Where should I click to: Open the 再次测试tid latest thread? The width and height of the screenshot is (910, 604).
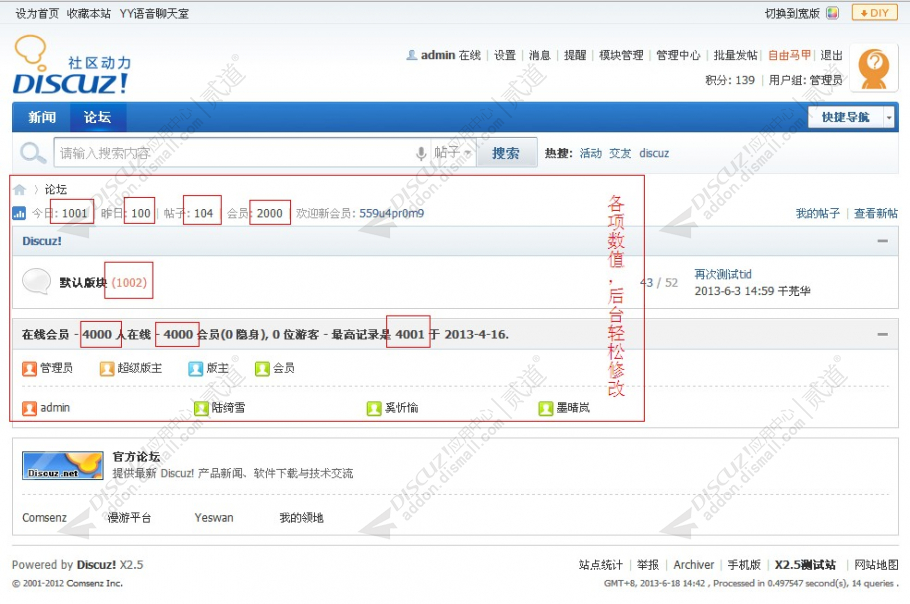click(x=723, y=274)
